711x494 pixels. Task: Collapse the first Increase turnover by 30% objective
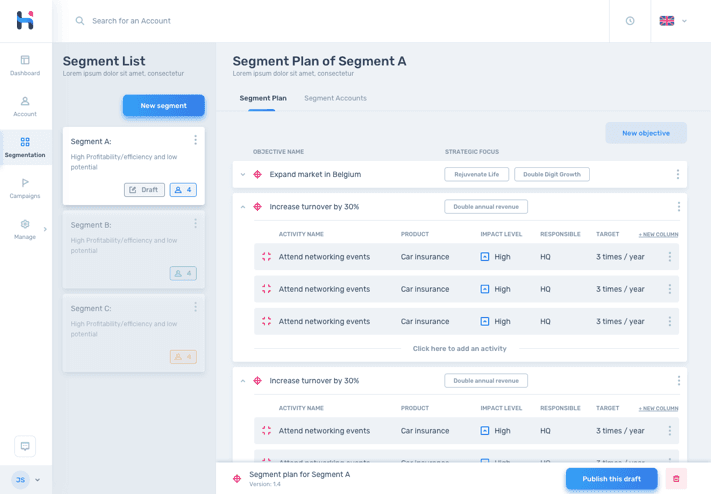[x=243, y=207]
